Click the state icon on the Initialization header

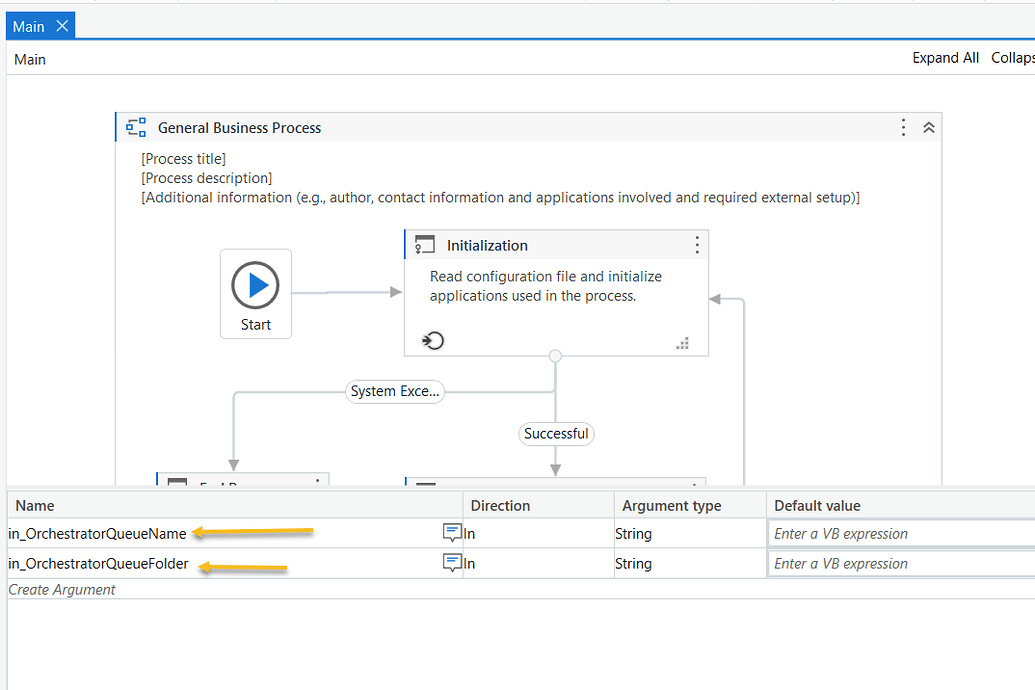coord(425,244)
